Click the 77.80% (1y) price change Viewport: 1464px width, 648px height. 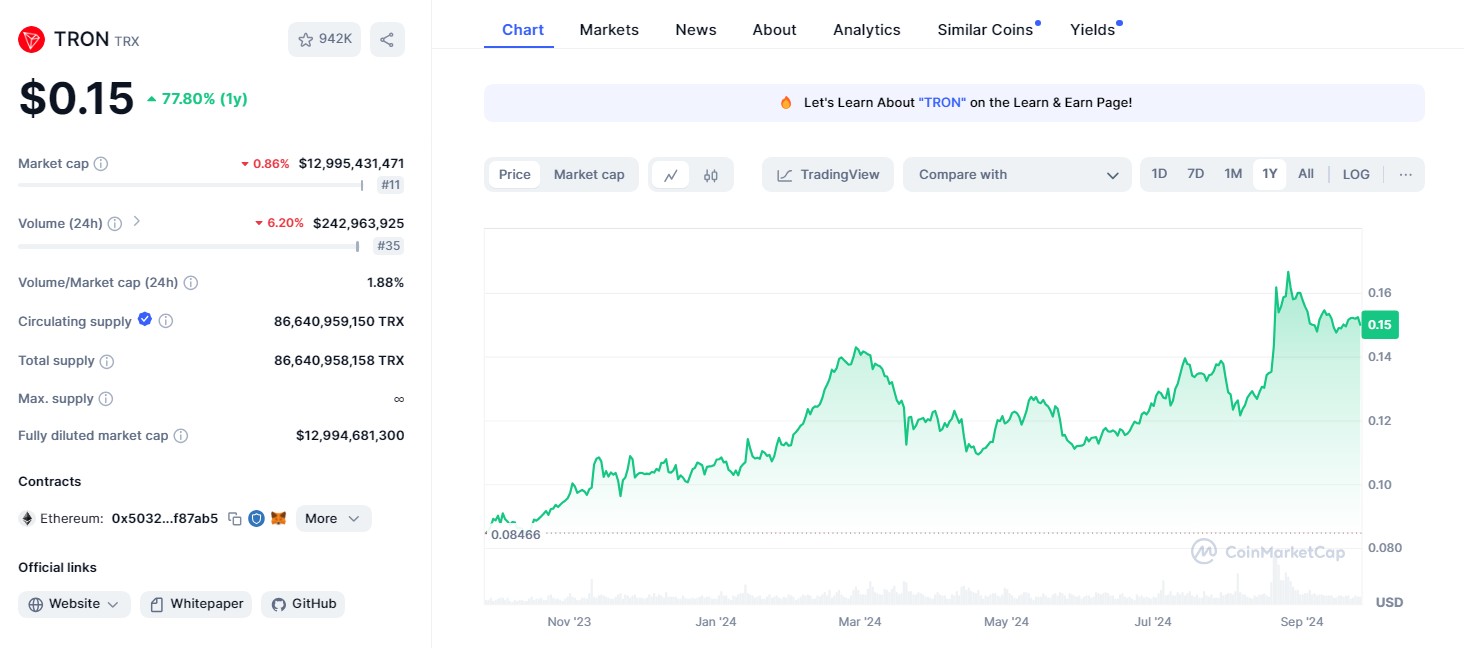197,99
